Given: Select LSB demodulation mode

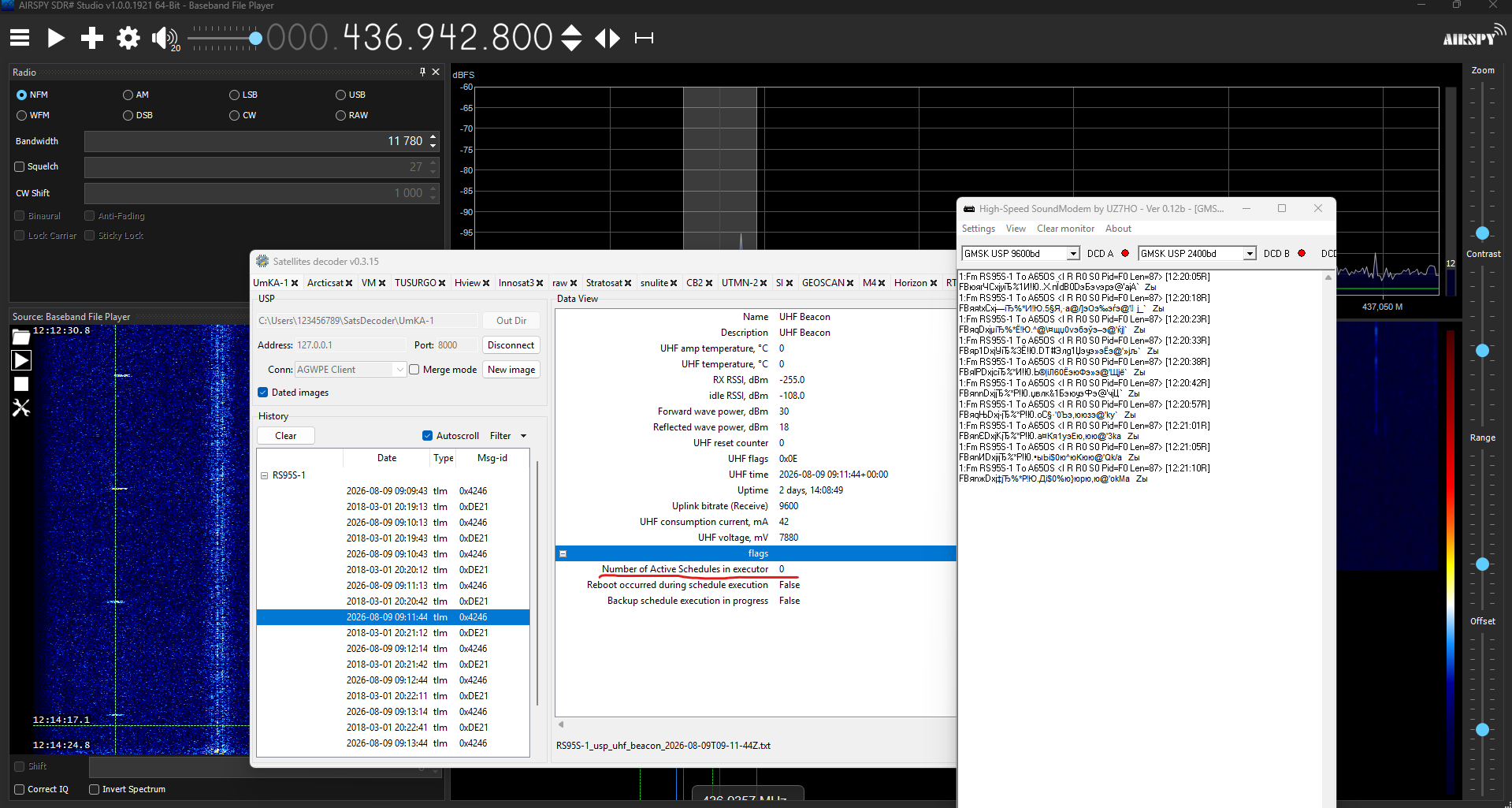Looking at the screenshot, I should click(234, 95).
